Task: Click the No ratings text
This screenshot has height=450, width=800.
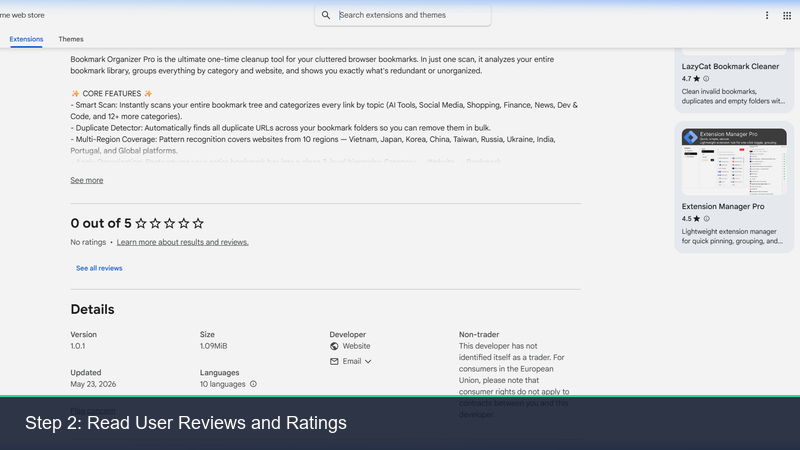Action: (88, 242)
